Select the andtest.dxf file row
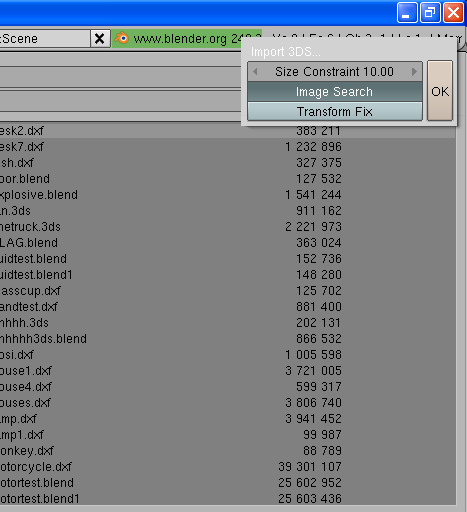This screenshot has width=467, height=512. pos(228,307)
